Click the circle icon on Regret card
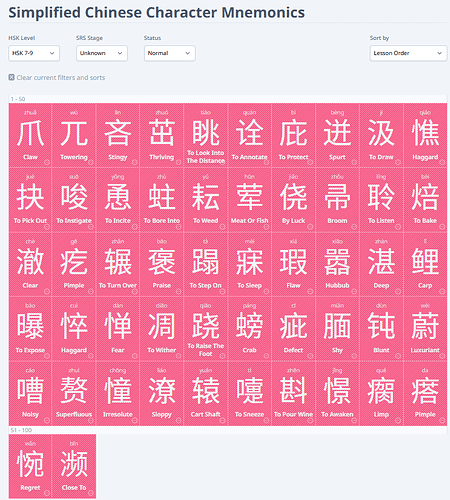The width and height of the screenshot is (450, 500). point(47,493)
